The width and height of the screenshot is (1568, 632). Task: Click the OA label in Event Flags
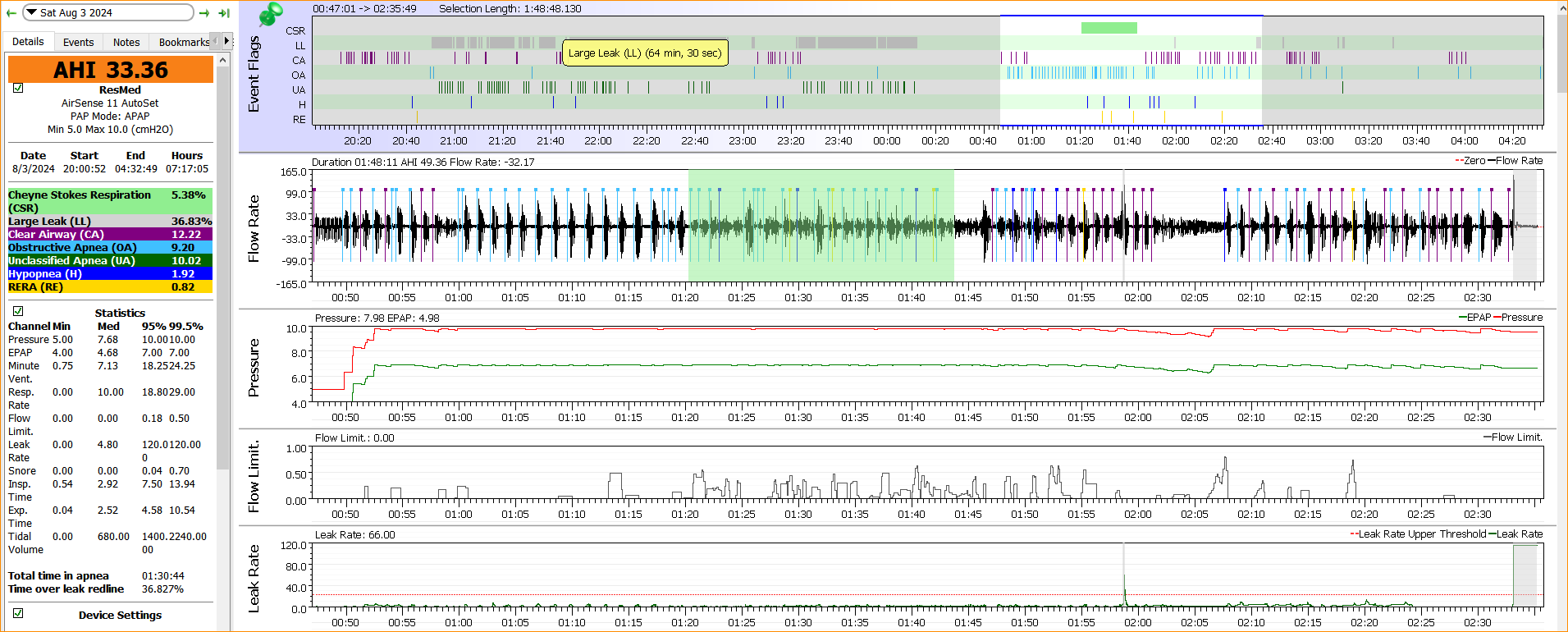point(299,75)
